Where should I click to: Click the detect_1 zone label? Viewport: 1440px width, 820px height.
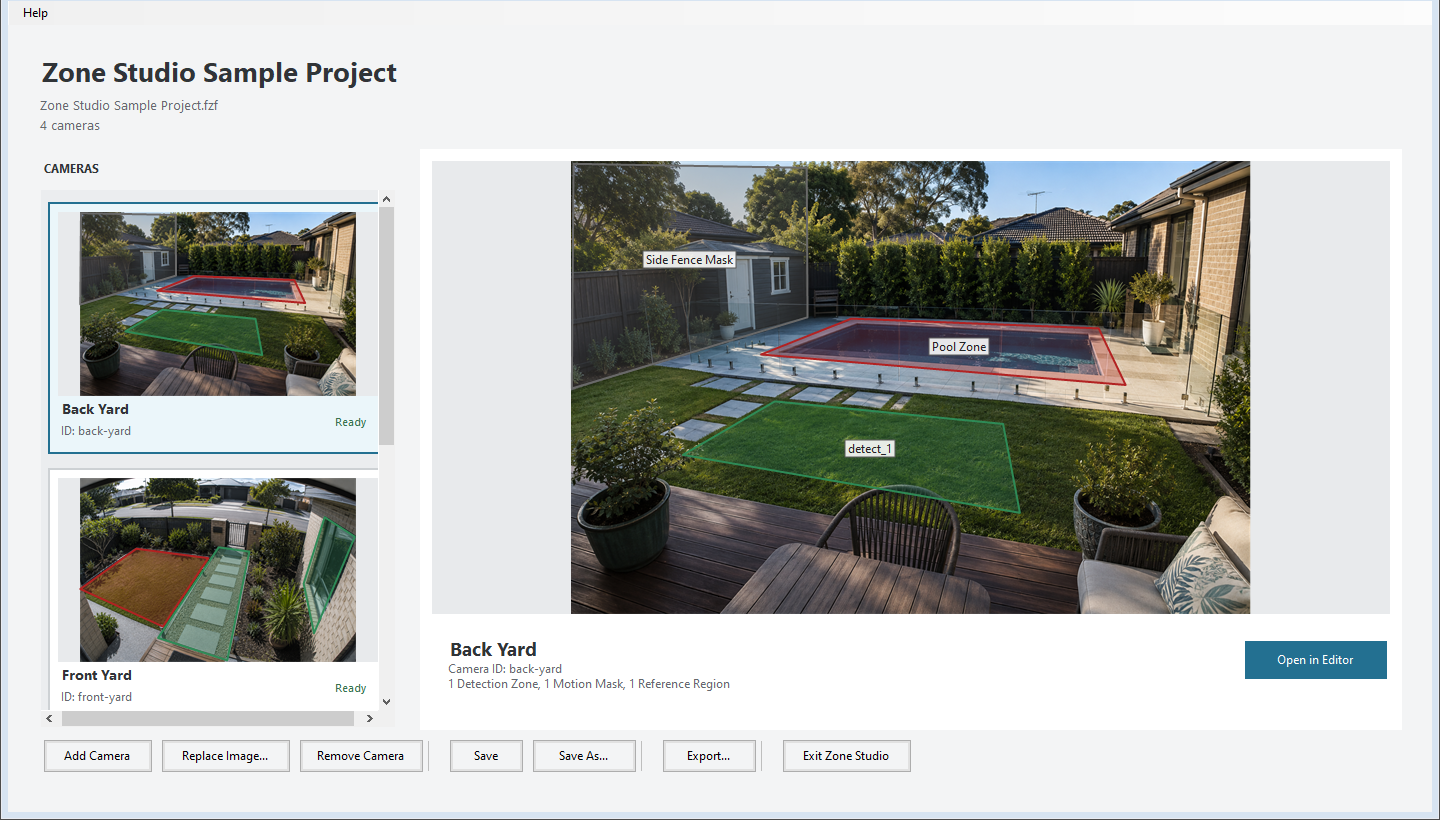pyautogui.click(x=870, y=449)
